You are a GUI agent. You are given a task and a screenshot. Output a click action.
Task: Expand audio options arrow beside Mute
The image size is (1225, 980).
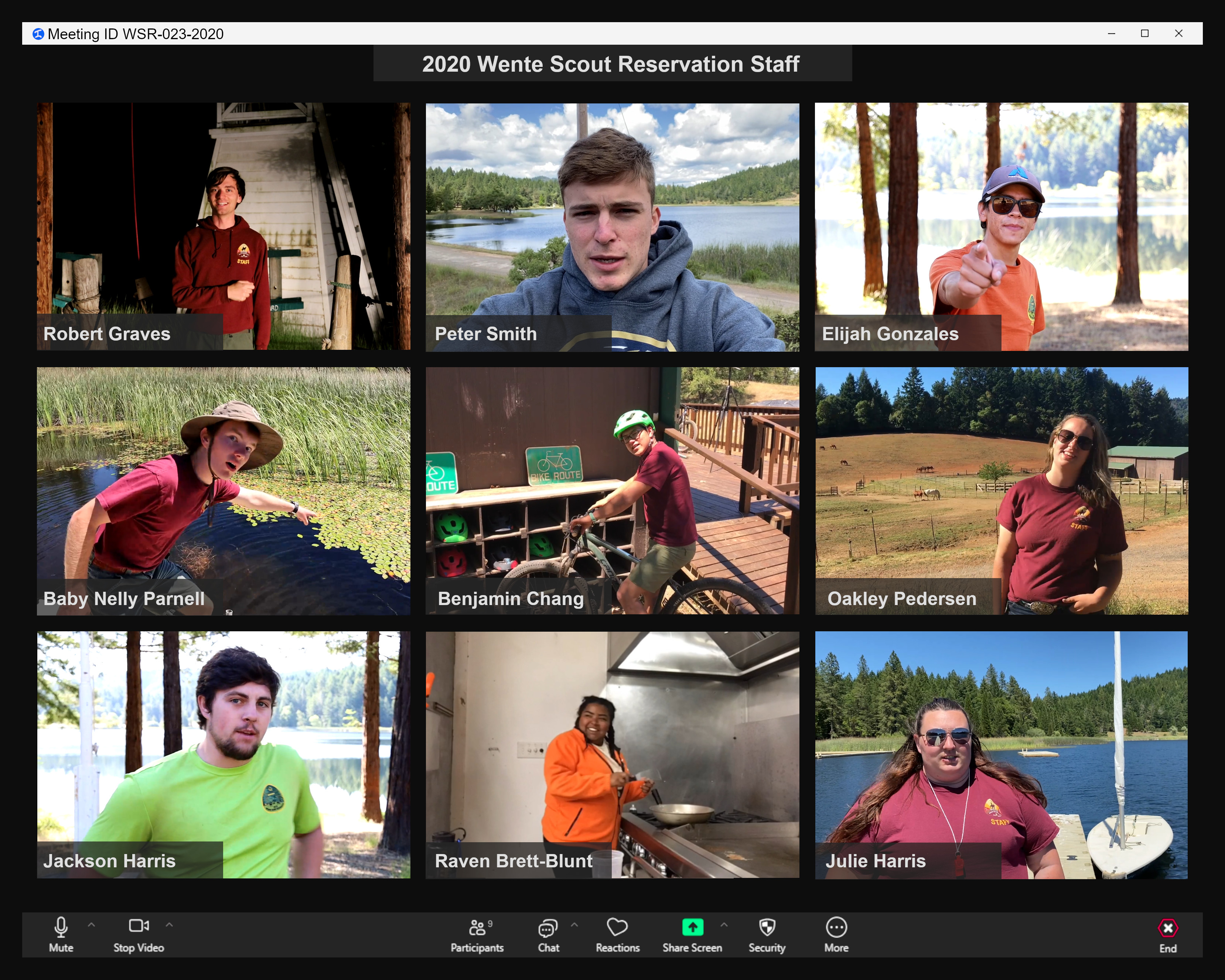pos(92,925)
